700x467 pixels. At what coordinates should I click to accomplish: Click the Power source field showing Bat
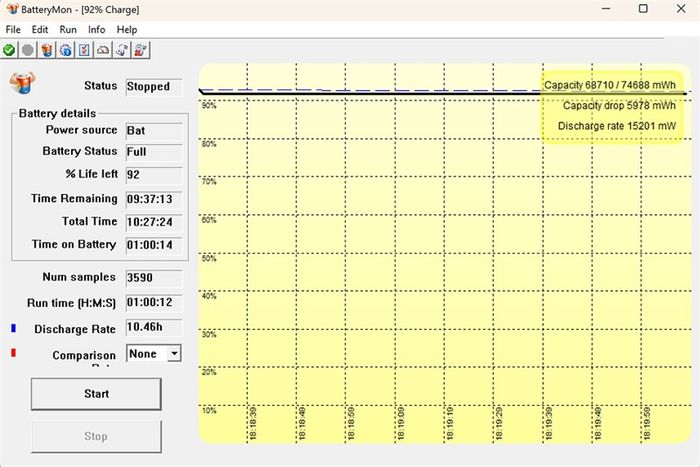pos(154,131)
